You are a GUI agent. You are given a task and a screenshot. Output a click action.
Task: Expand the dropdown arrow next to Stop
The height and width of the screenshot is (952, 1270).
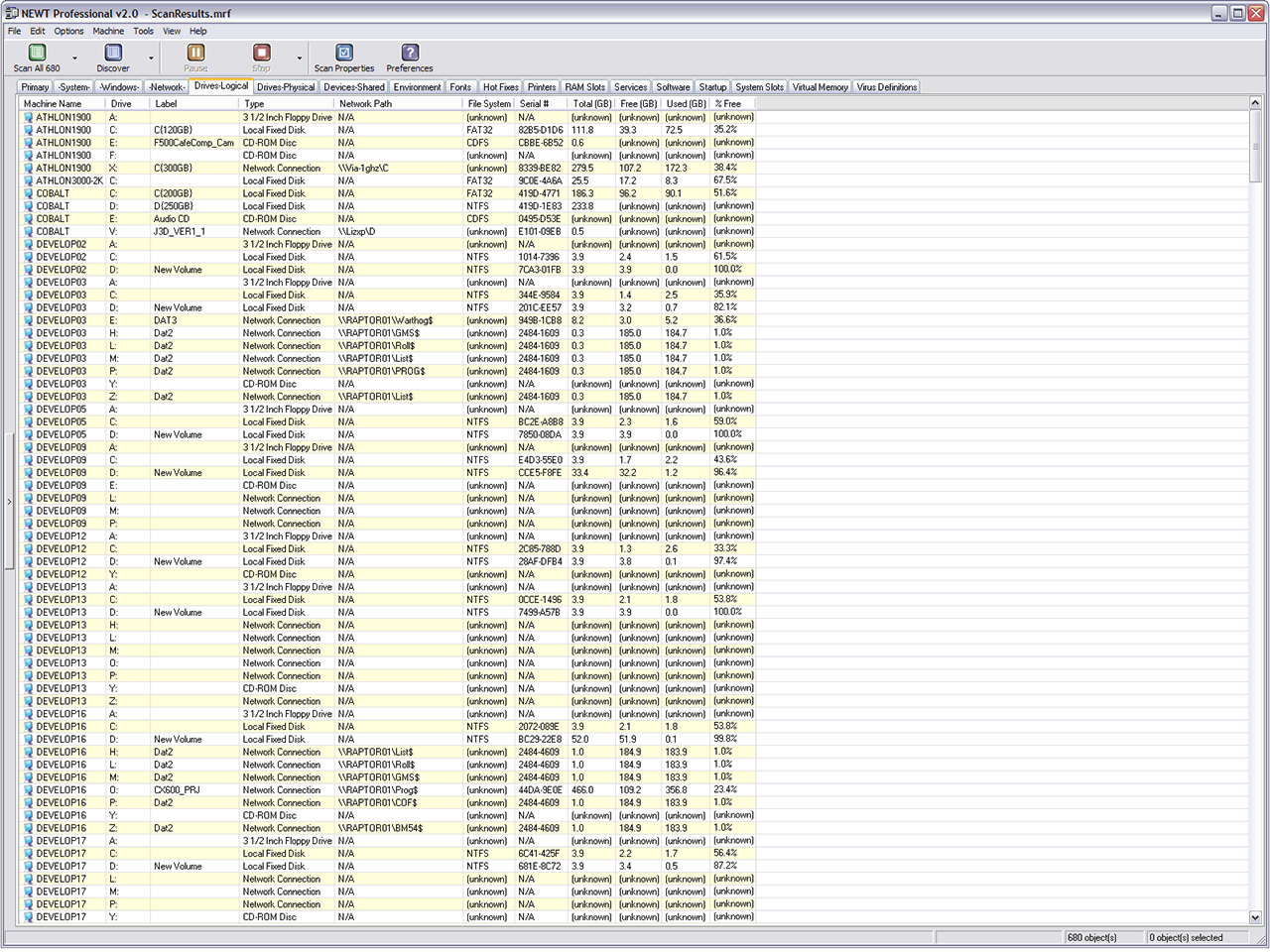tap(299, 59)
